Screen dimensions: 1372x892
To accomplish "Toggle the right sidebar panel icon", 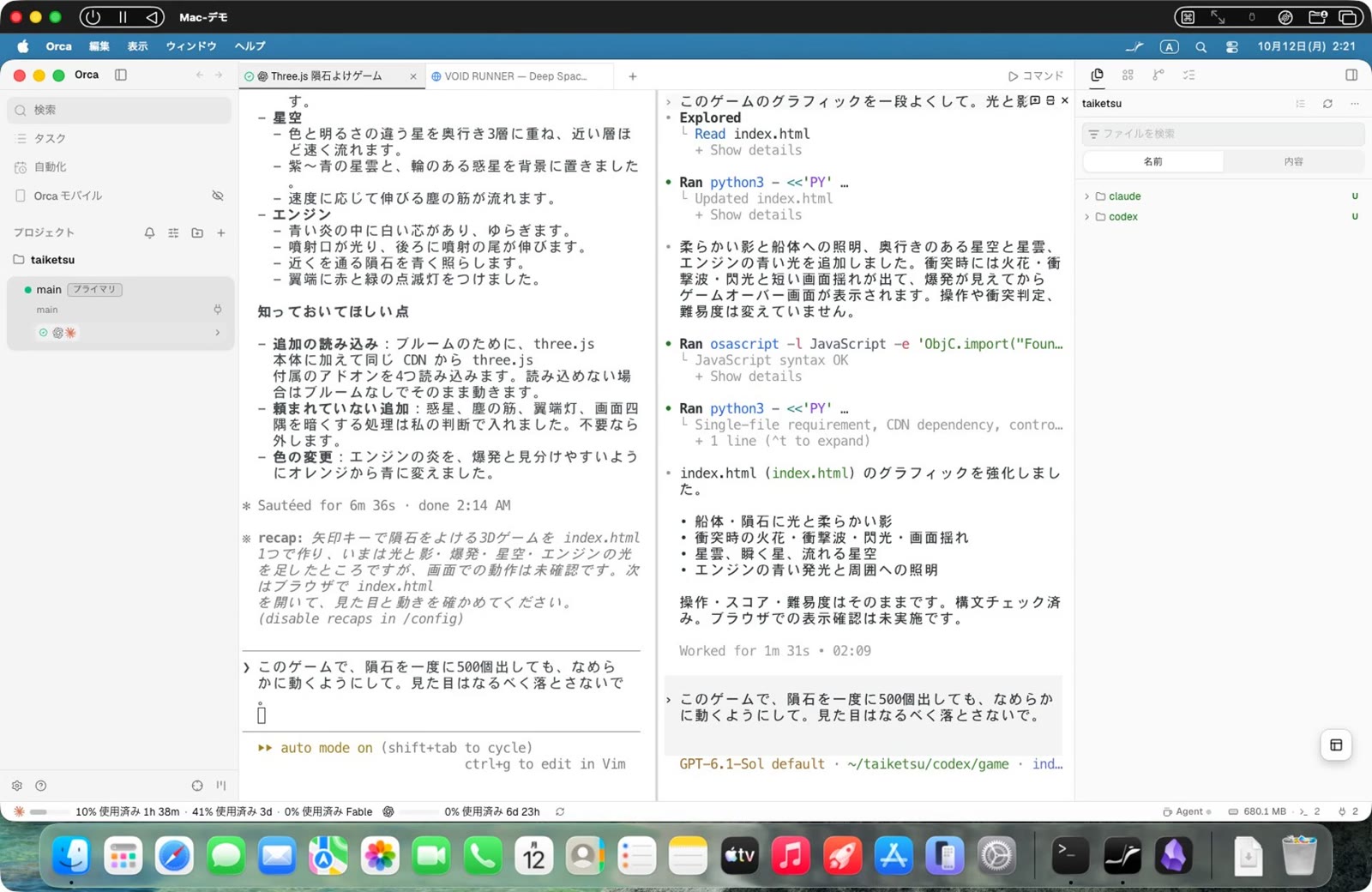I will point(1351,75).
